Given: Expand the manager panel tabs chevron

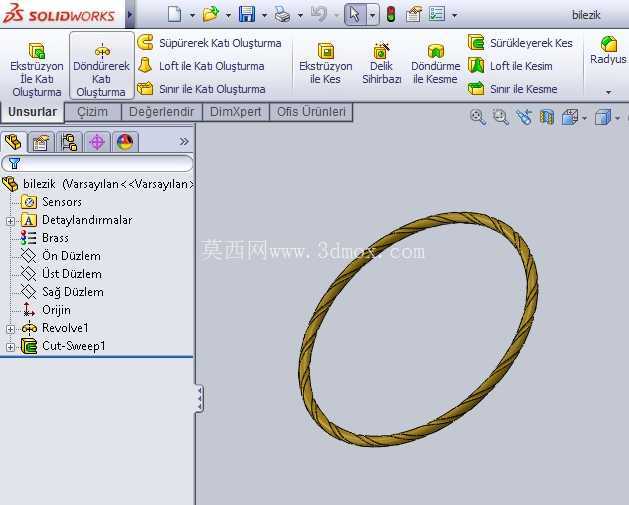Looking at the screenshot, I should pyautogui.click(x=184, y=142).
